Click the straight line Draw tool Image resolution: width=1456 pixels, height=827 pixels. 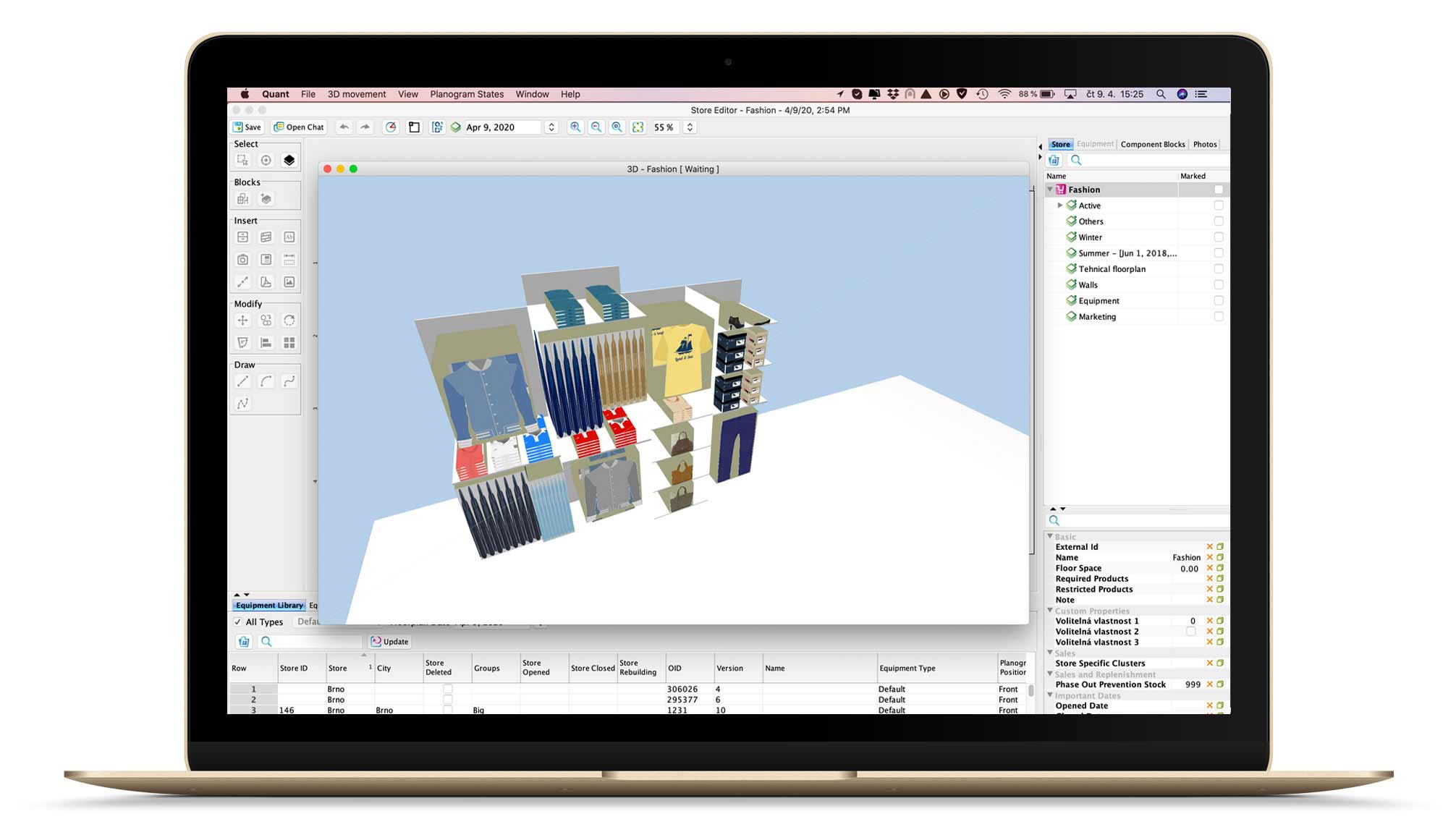pyautogui.click(x=242, y=381)
